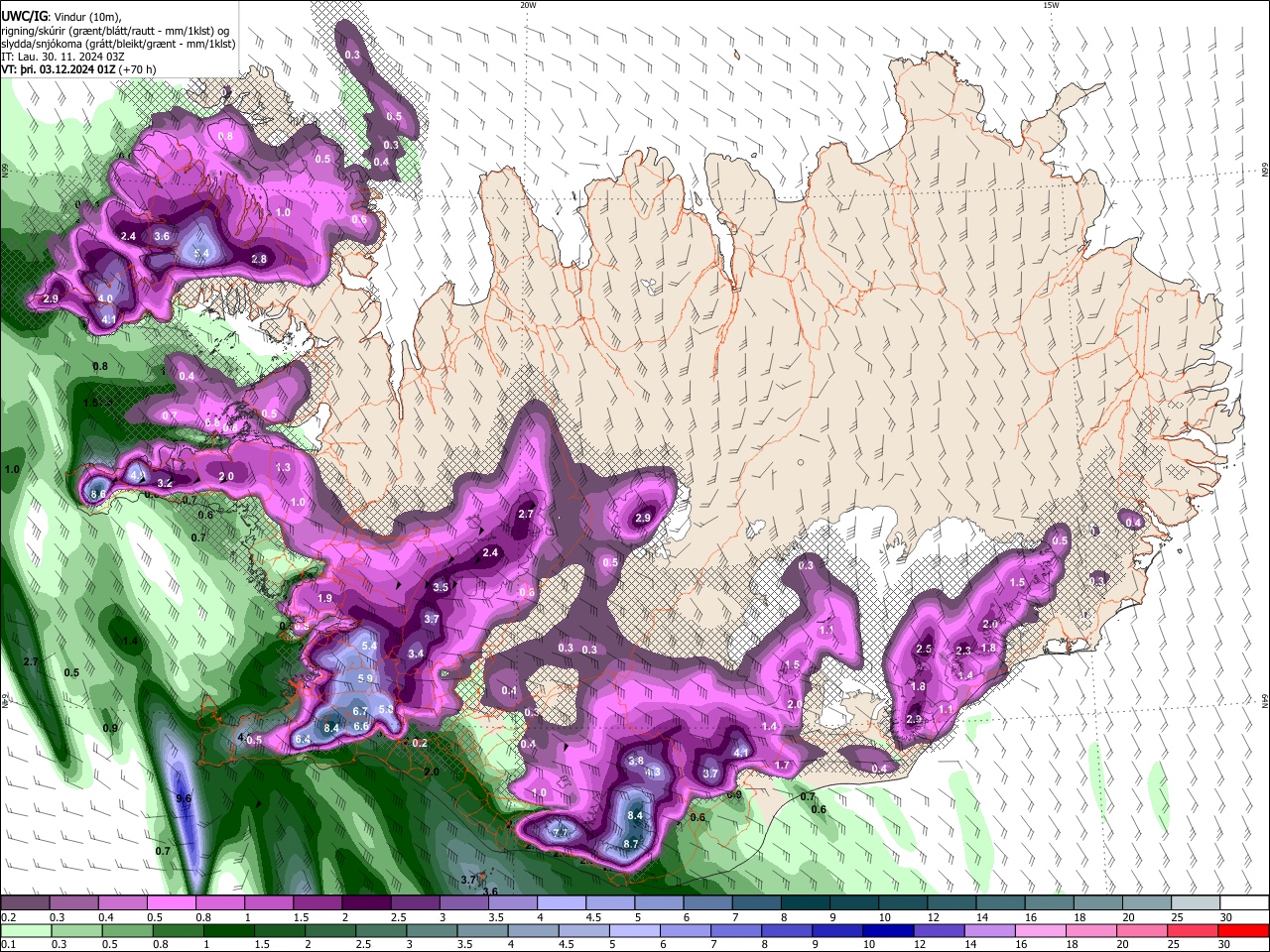Click the 5.9 value in the southwest
The height and width of the screenshot is (952, 1270).
tap(365, 678)
